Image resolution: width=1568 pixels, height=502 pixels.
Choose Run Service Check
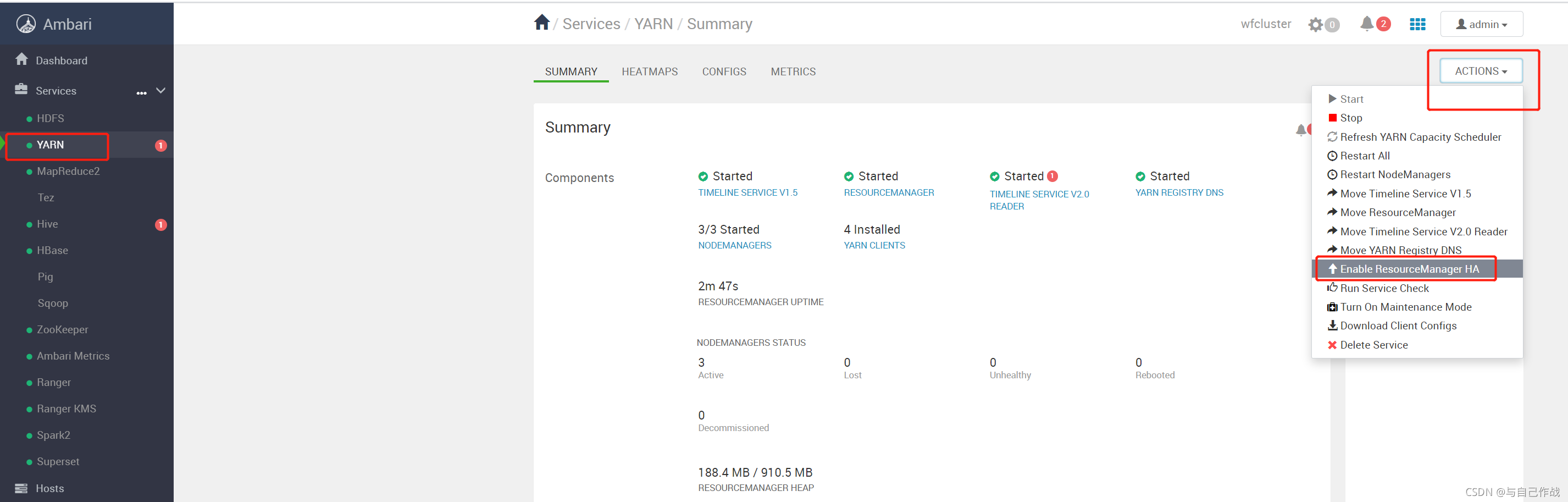(1417, 288)
